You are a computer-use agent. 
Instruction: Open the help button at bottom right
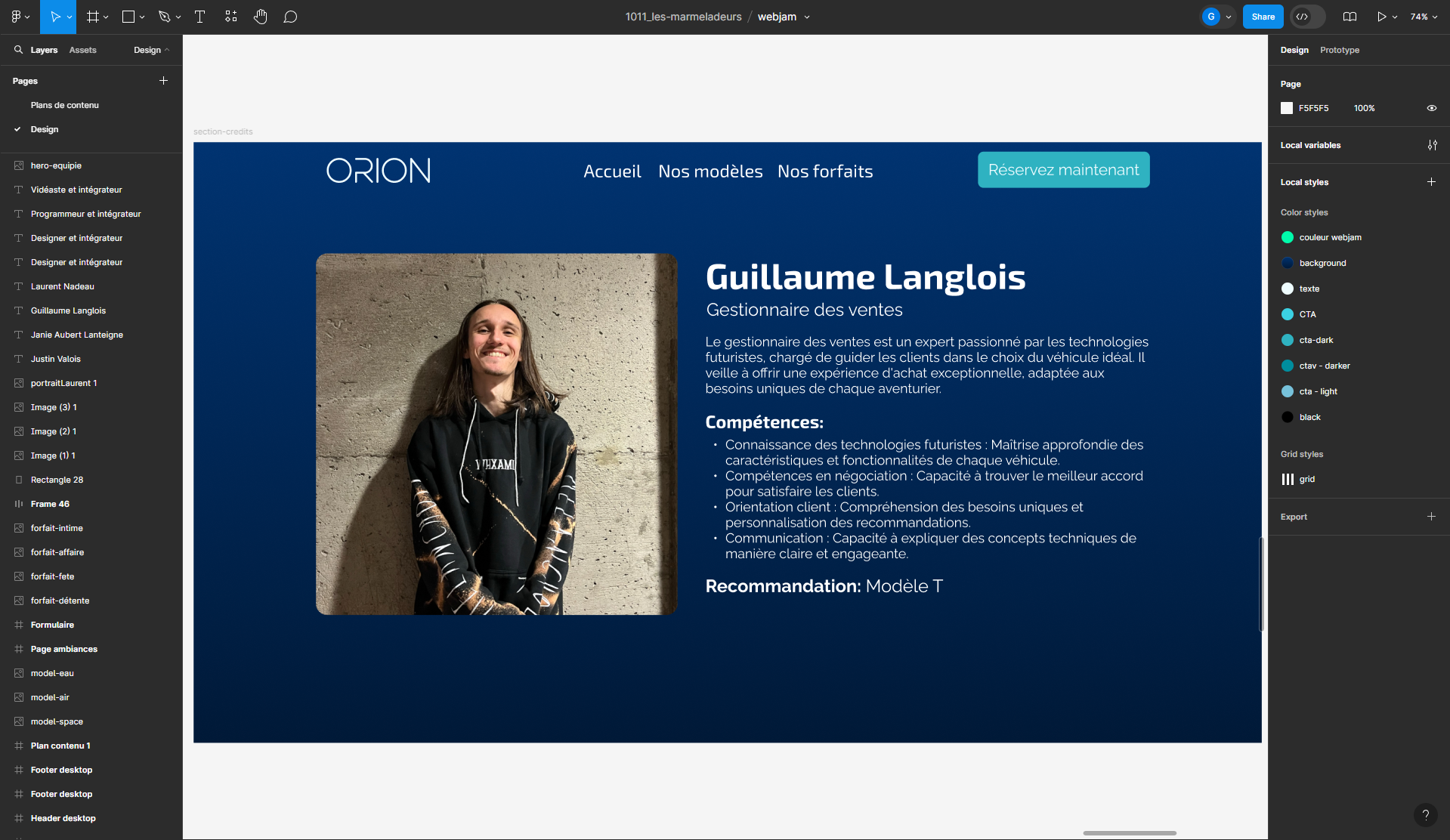coord(1426,815)
